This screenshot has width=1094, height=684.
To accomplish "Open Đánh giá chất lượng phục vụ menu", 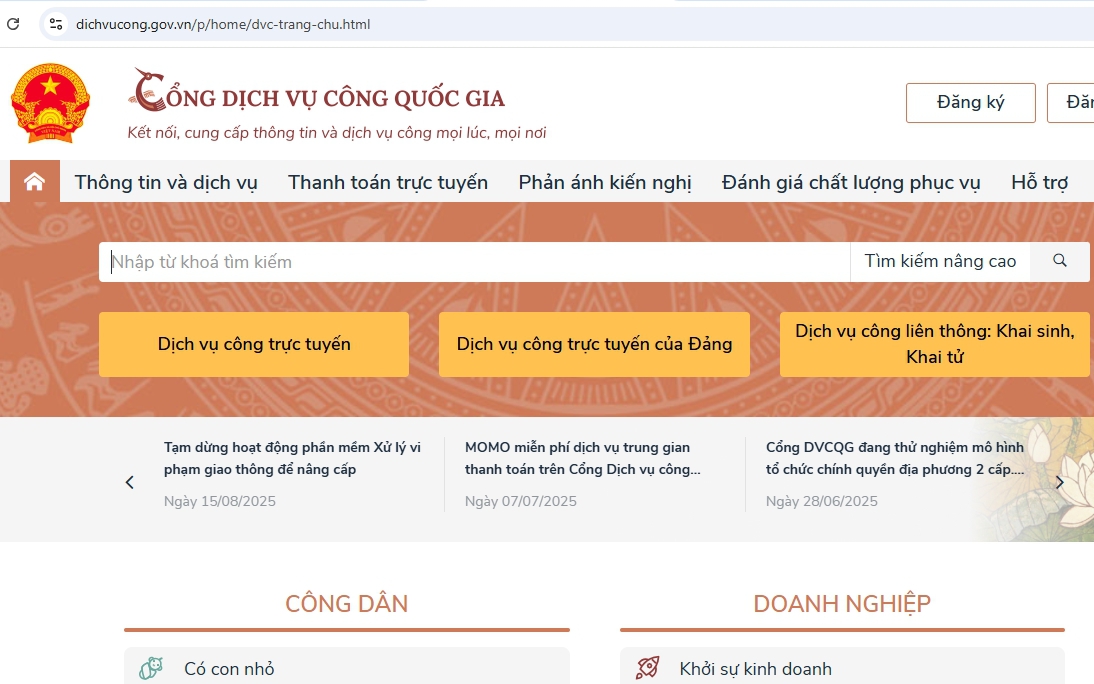I will point(851,182).
